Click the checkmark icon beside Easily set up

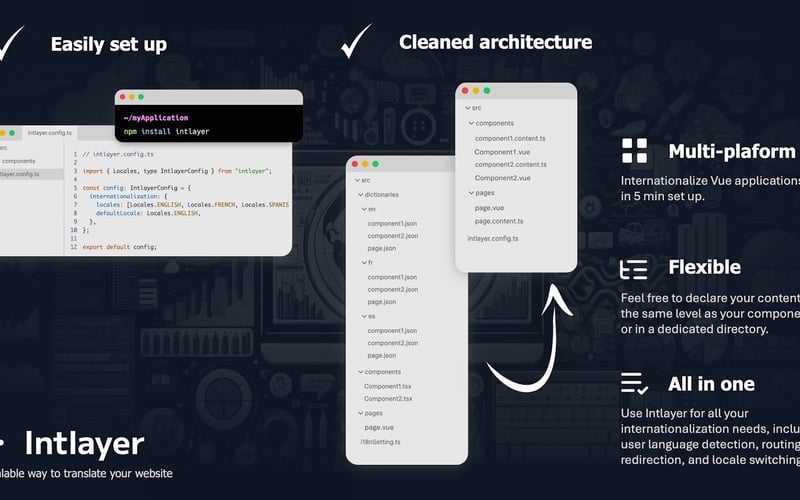pos(11,43)
